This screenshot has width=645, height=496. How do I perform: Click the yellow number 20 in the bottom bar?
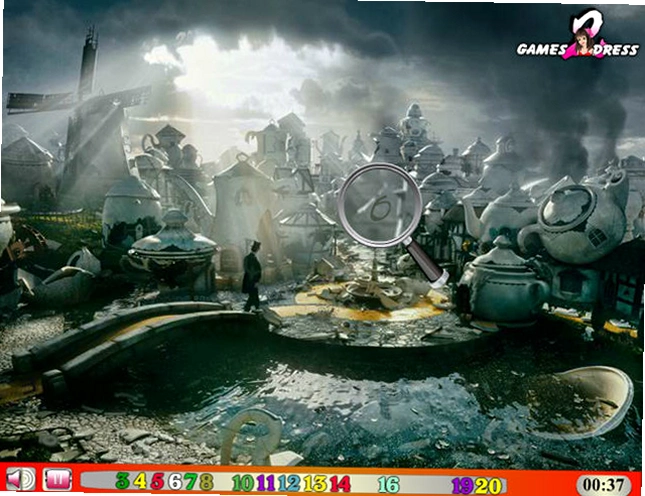[489, 486]
